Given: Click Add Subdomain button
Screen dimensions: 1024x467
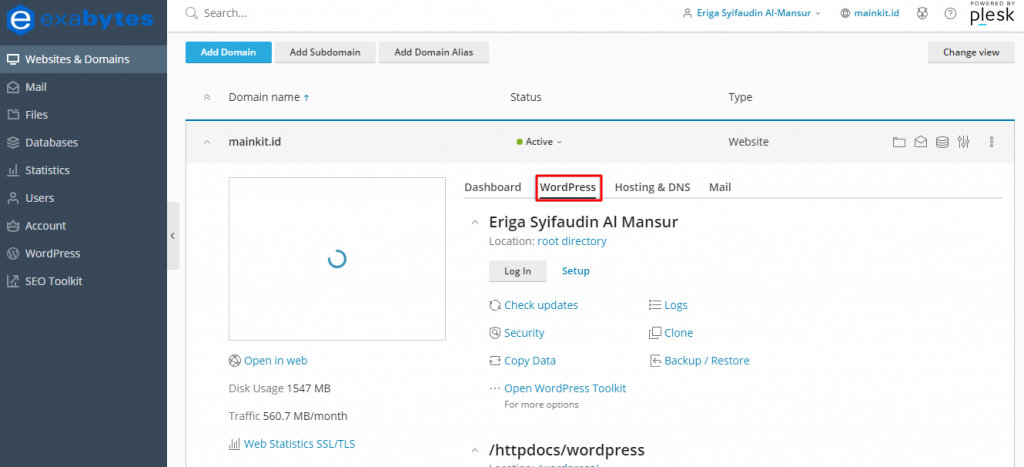Looking at the screenshot, I should tap(325, 52).
